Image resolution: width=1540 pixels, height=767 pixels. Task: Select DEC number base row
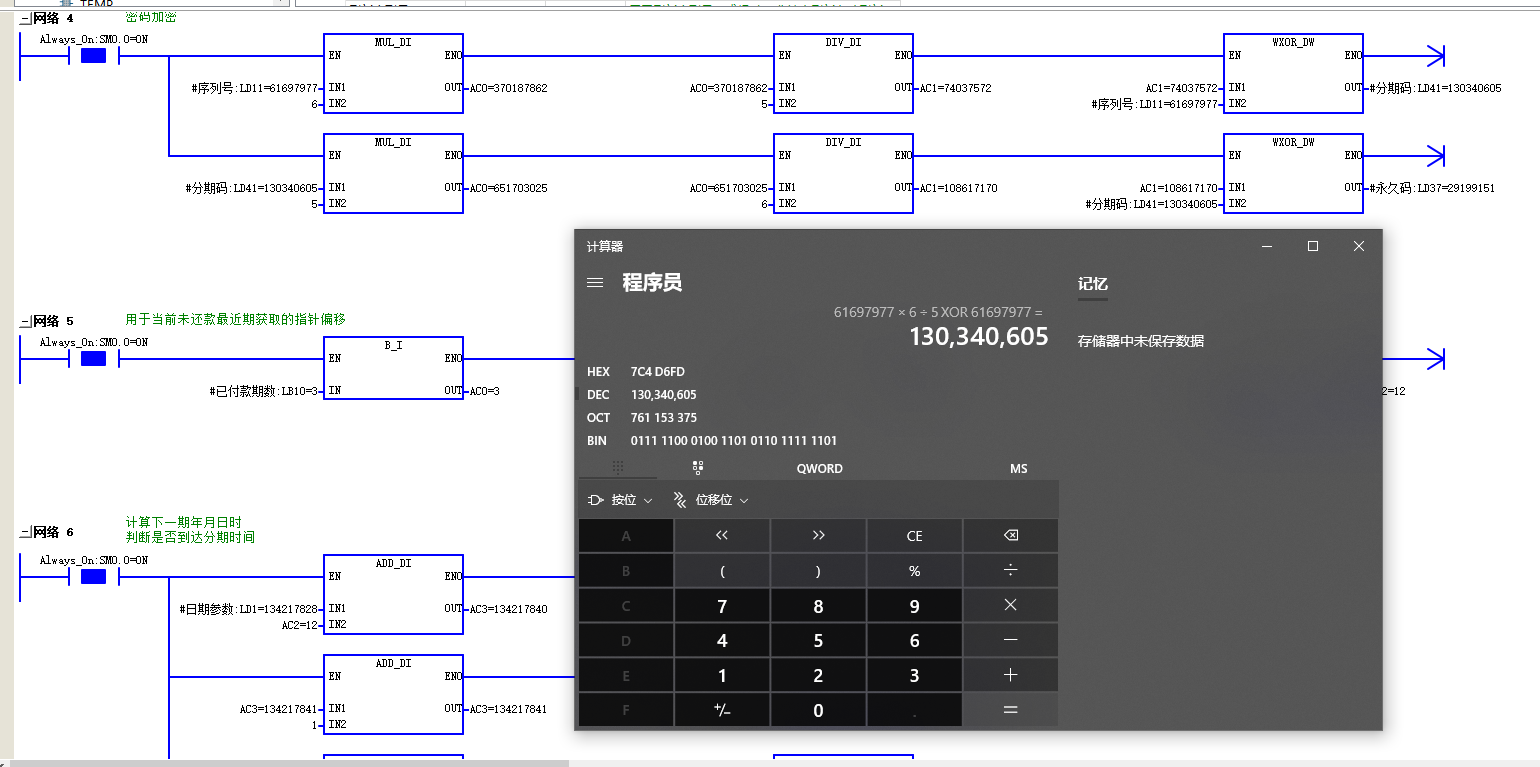pyautogui.click(x=817, y=395)
